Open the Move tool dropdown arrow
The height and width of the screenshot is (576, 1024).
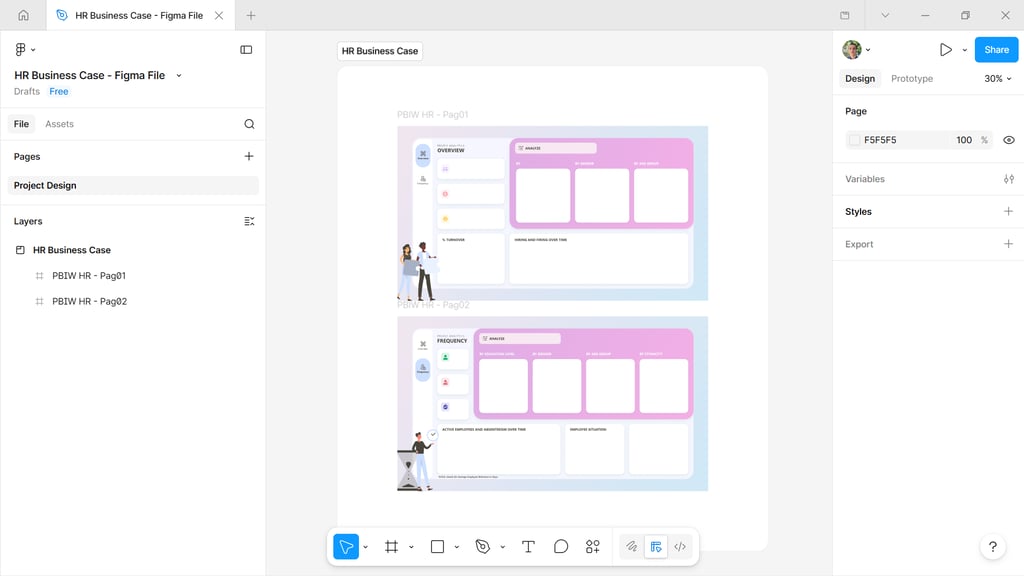(364, 546)
